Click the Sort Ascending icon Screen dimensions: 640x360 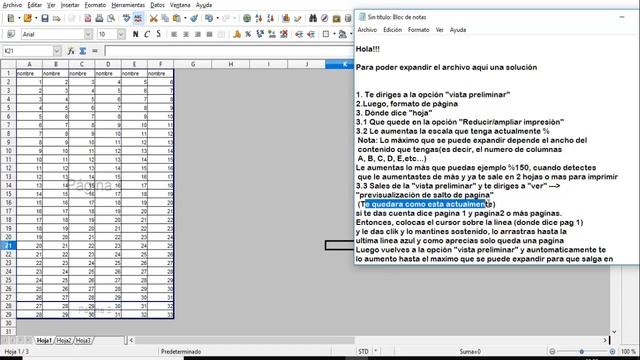[x=259, y=18]
